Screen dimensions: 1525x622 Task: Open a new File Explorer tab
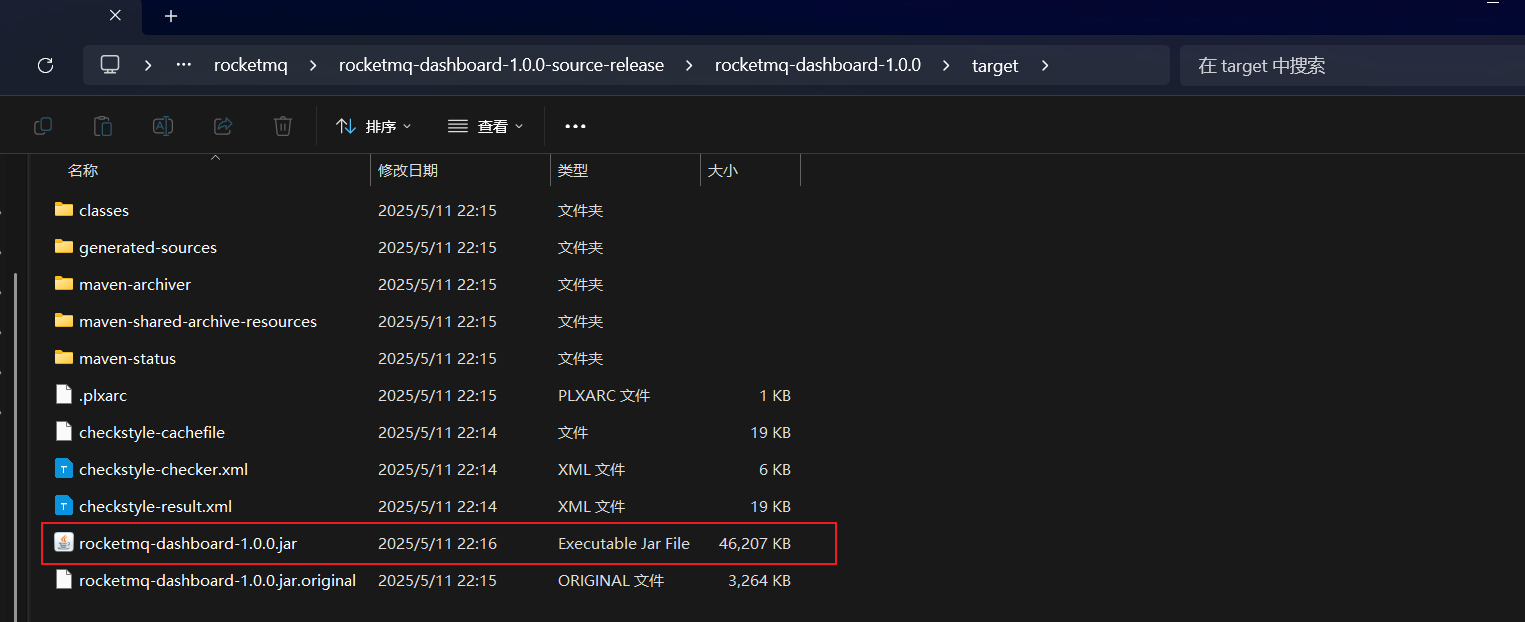pos(171,16)
